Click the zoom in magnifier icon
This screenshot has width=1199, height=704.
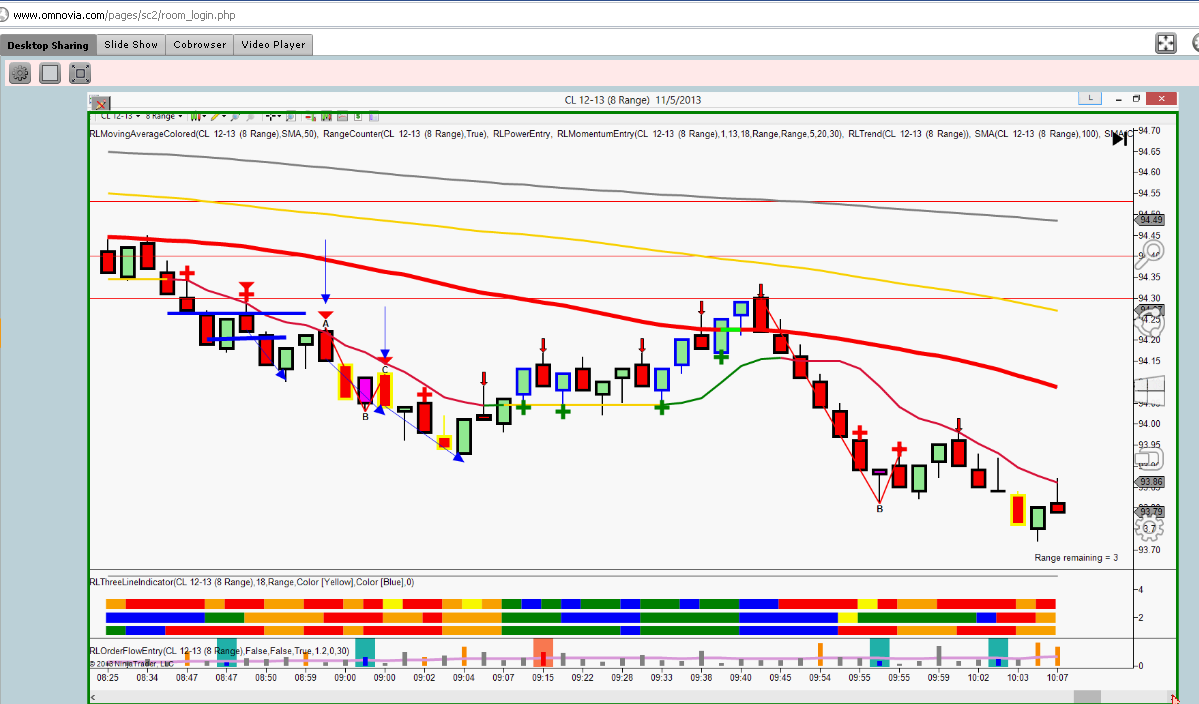pos(234,117)
